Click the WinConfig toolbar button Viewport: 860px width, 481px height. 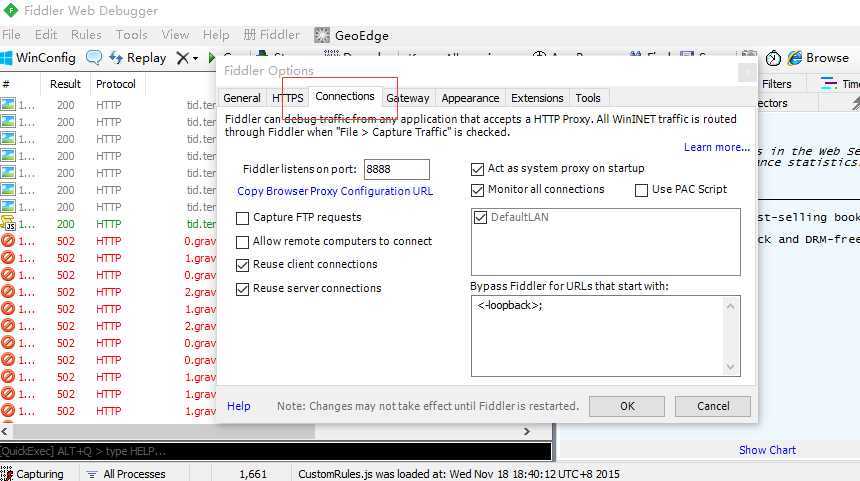point(38,58)
